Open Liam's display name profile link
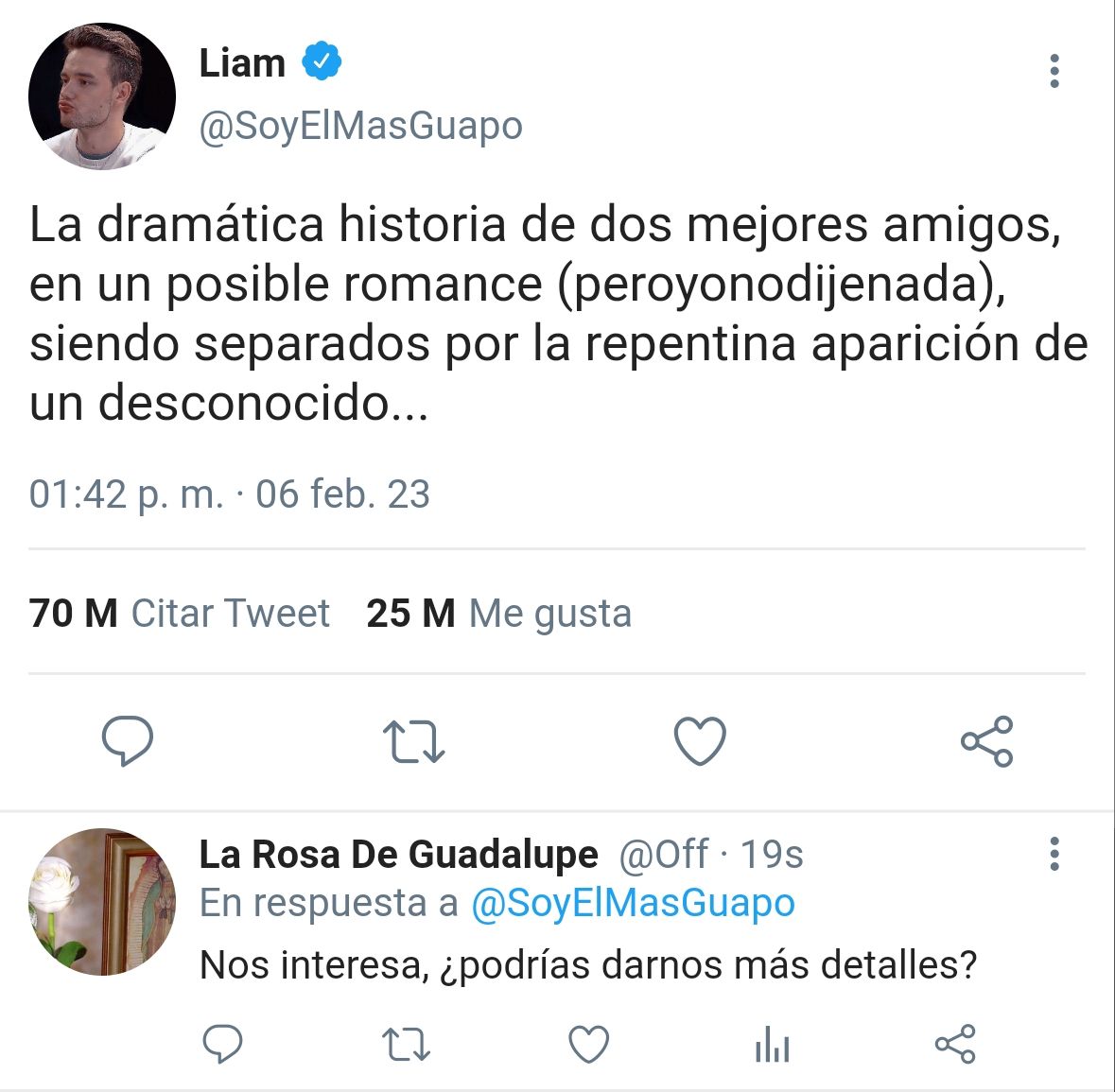1115x1092 pixels. (x=242, y=63)
